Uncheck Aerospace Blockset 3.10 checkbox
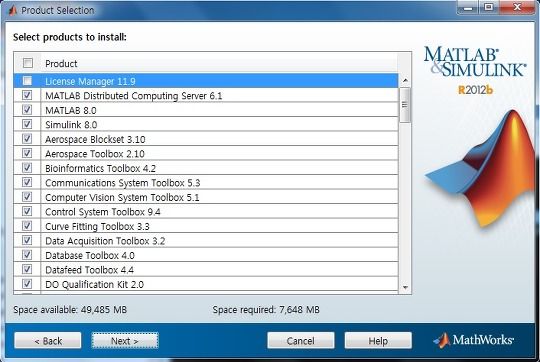Viewport: 540px width, 362px height. tap(27, 138)
